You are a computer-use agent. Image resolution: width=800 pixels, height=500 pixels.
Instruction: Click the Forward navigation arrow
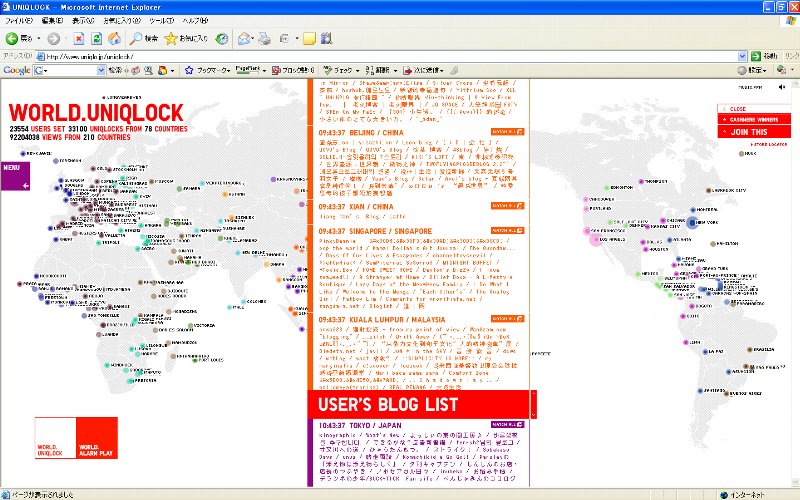click(54, 38)
